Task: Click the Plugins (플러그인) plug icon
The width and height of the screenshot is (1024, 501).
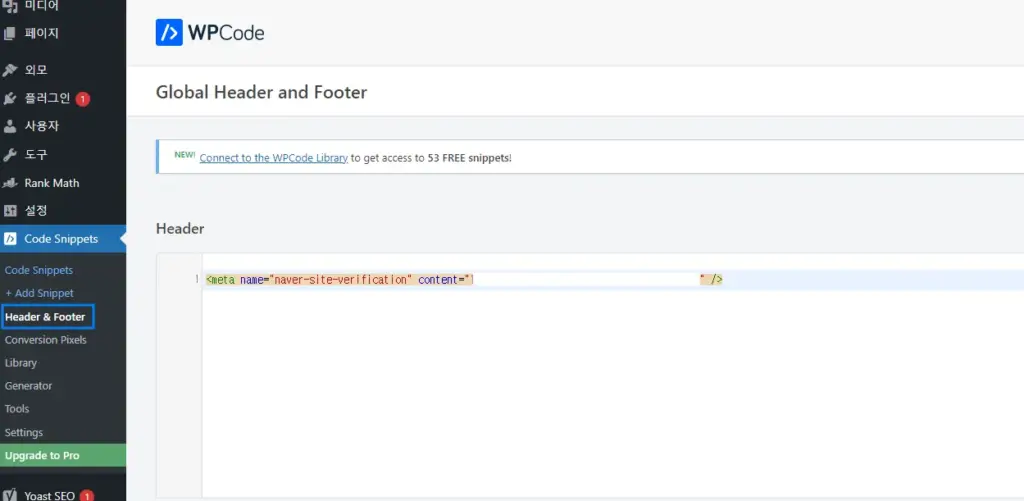Action: (x=10, y=99)
